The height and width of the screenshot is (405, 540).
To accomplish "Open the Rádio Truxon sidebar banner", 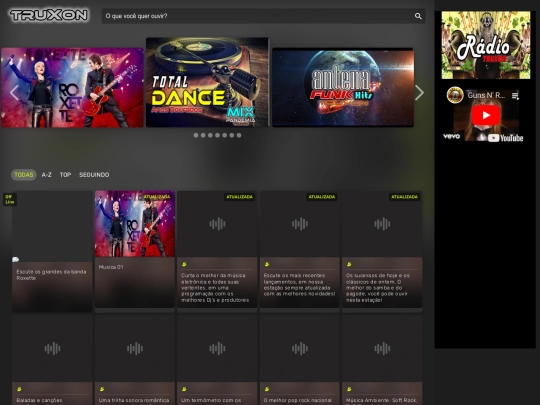I will tap(486, 45).
